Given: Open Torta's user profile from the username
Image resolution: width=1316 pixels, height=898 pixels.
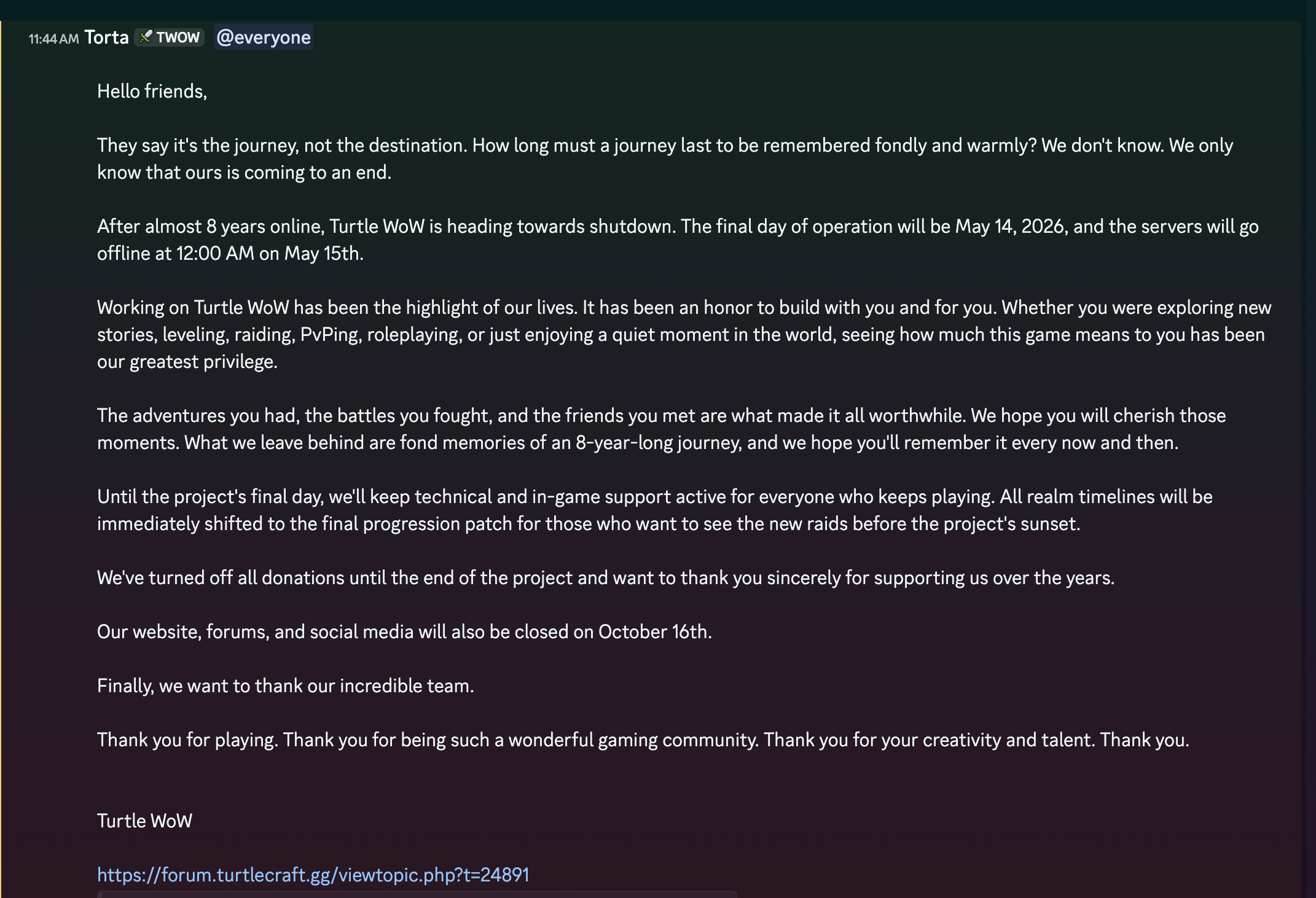Looking at the screenshot, I should point(106,37).
